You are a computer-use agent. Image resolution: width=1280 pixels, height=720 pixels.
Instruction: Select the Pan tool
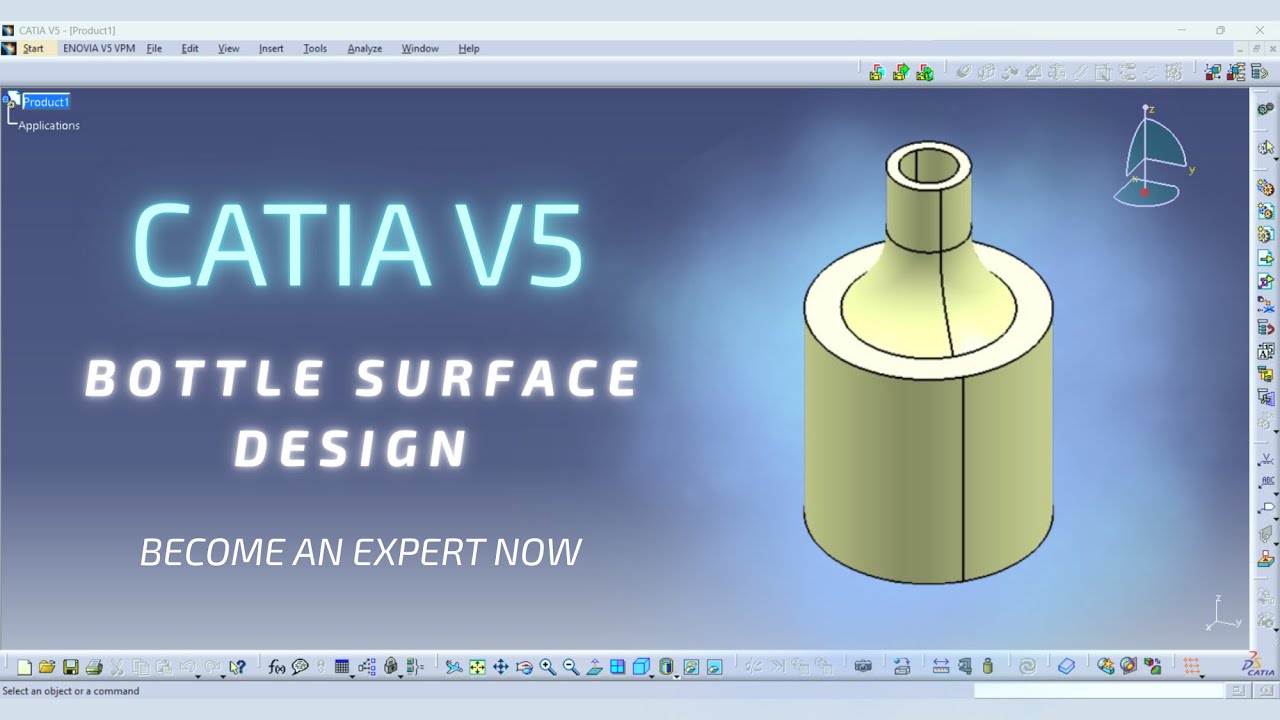(x=500, y=667)
